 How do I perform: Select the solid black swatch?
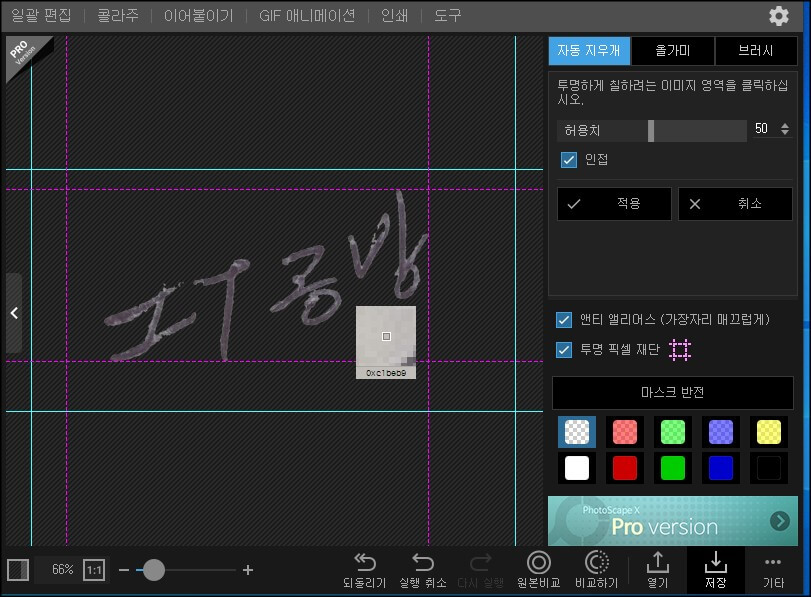pyautogui.click(x=769, y=468)
